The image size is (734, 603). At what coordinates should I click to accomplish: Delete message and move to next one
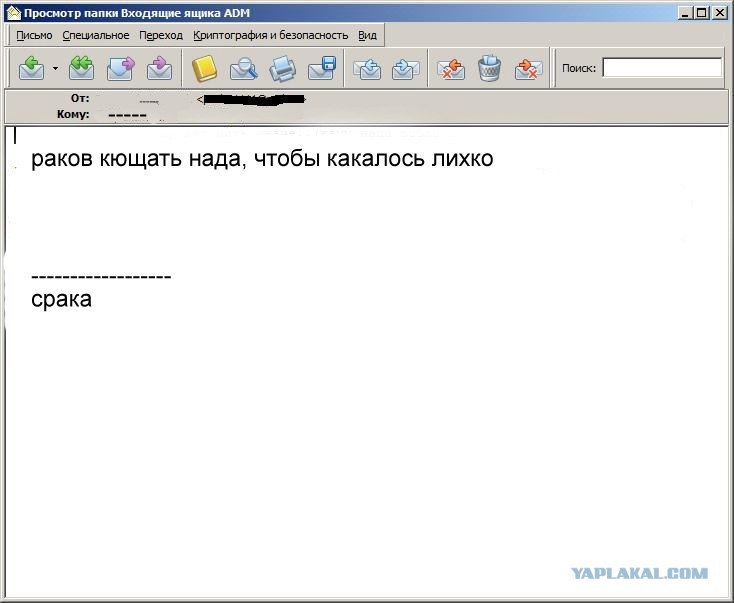[x=528, y=69]
